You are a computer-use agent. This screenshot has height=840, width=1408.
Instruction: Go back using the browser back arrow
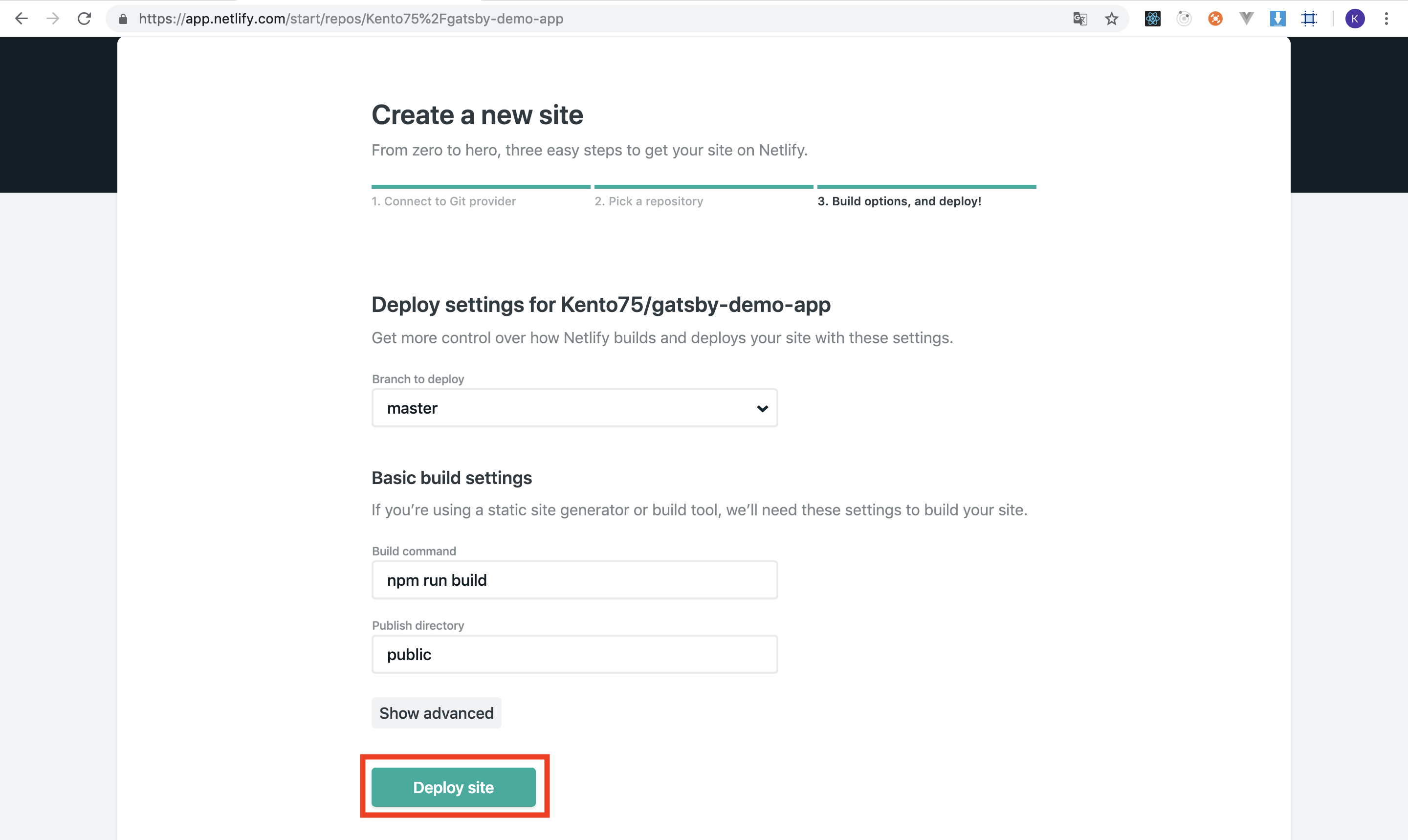click(x=22, y=19)
